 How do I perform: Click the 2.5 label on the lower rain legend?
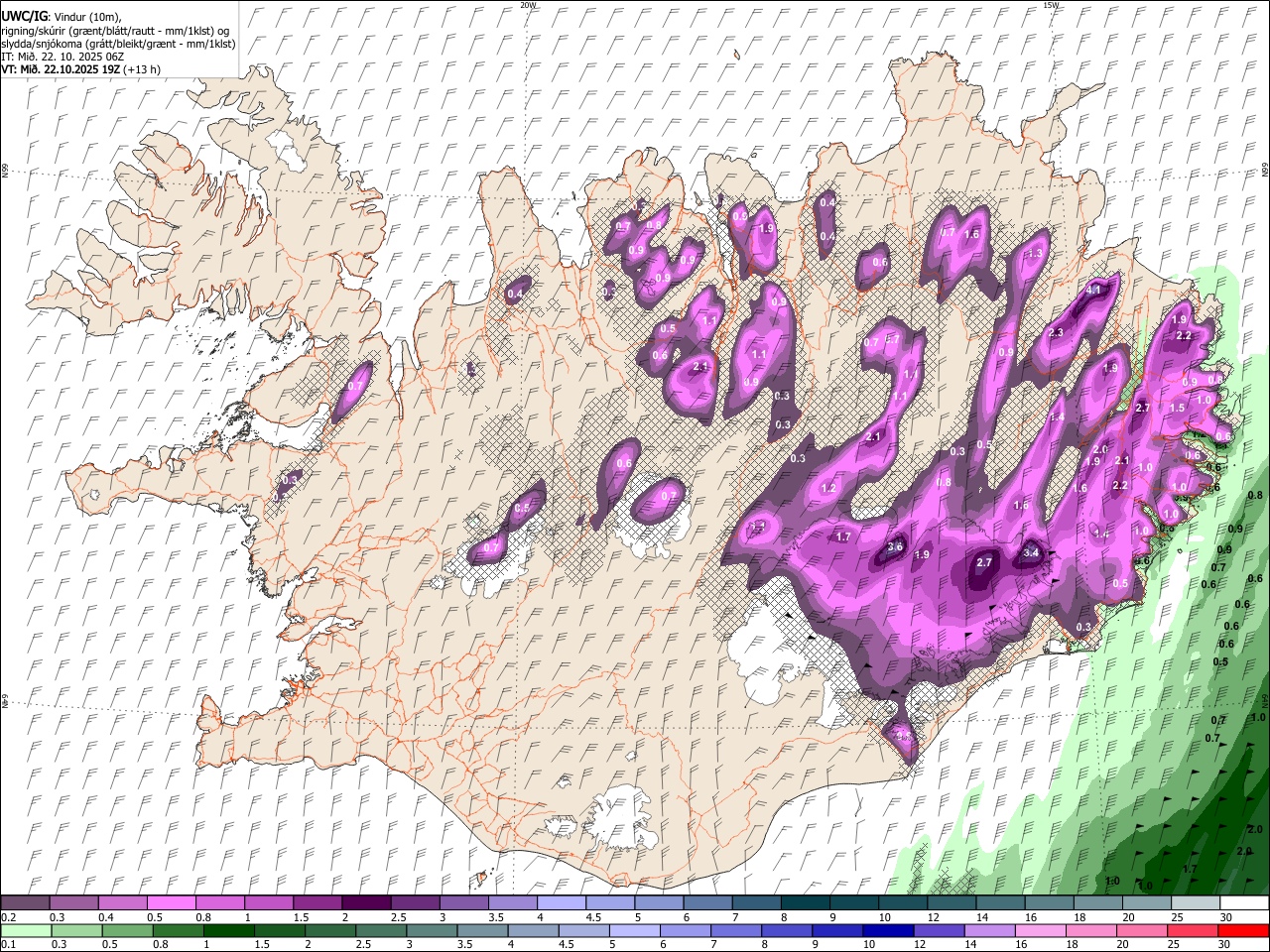pyautogui.click(x=362, y=945)
